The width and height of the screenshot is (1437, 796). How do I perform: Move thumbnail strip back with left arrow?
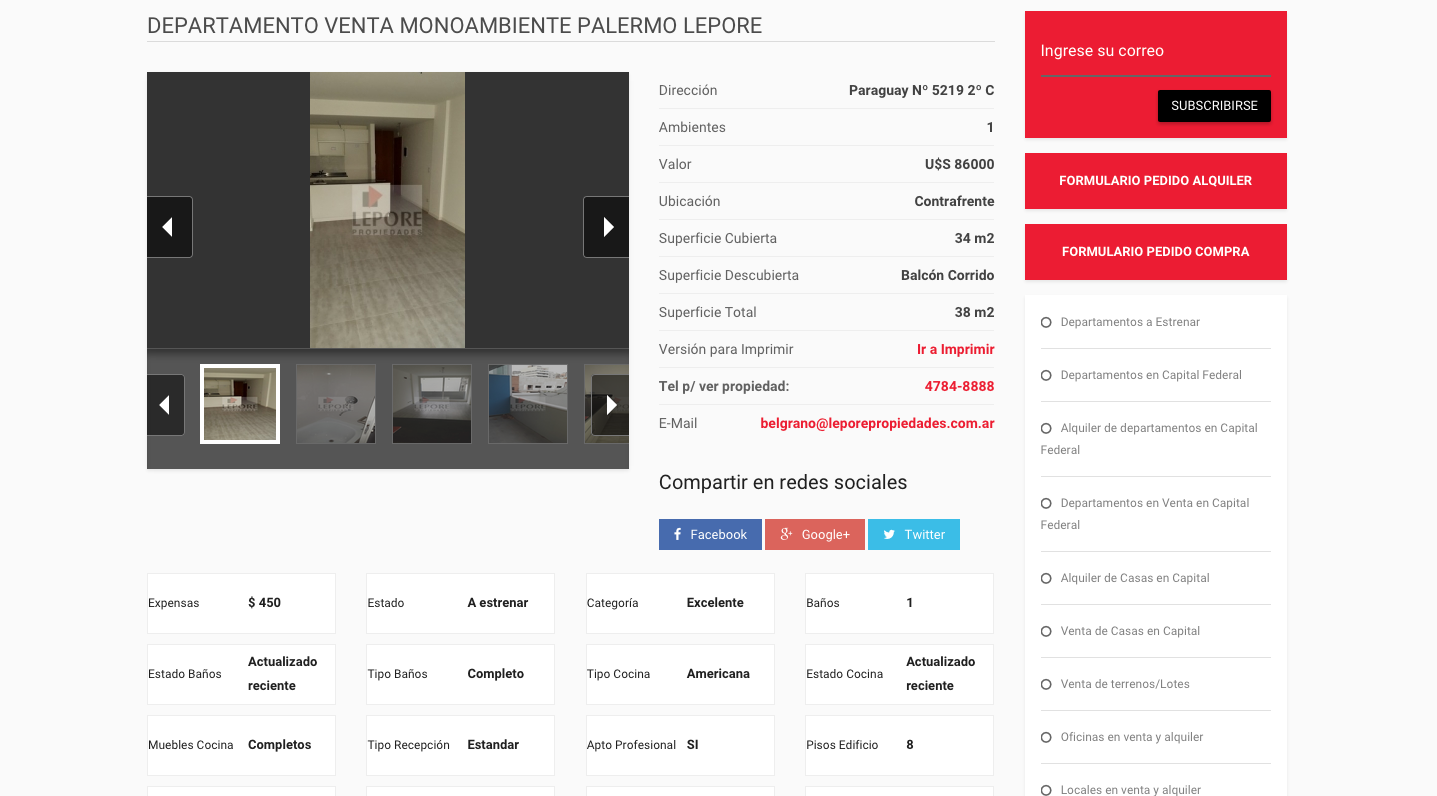point(166,405)
